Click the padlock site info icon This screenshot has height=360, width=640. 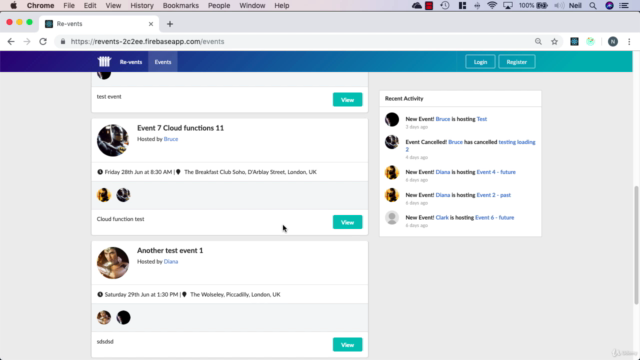63,42
